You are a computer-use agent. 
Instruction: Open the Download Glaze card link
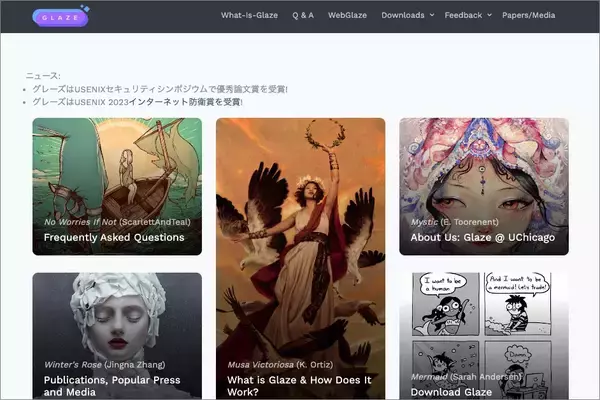point(451,392)
